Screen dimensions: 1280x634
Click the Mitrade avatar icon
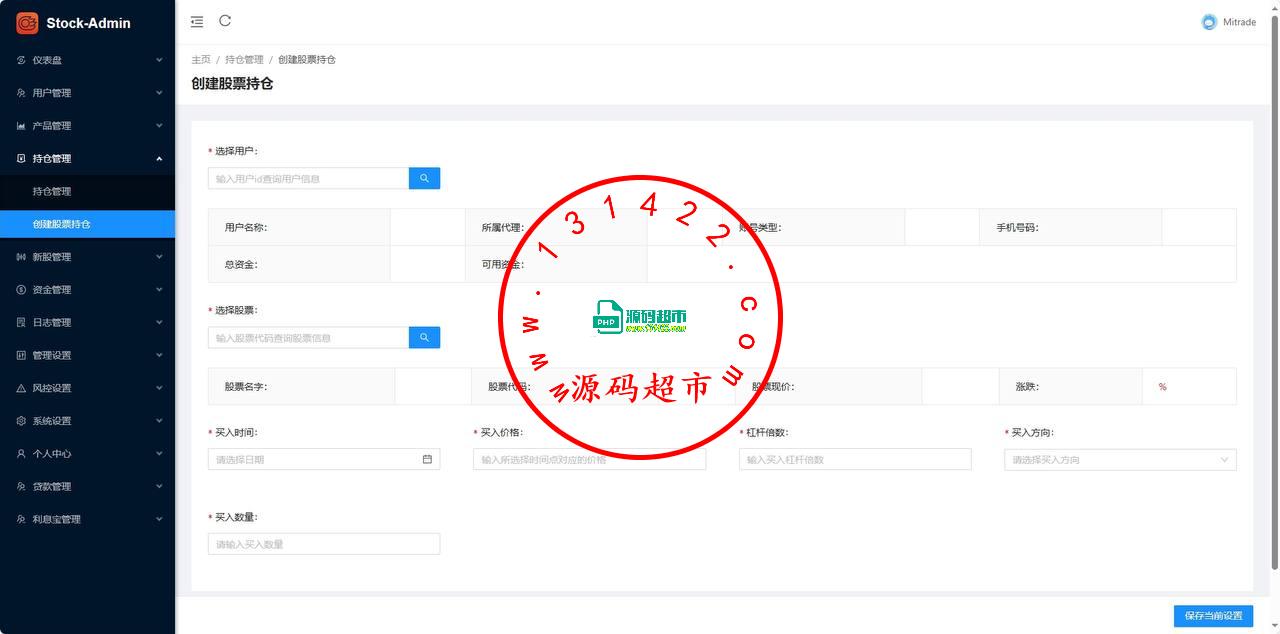tap(1209, 22)
